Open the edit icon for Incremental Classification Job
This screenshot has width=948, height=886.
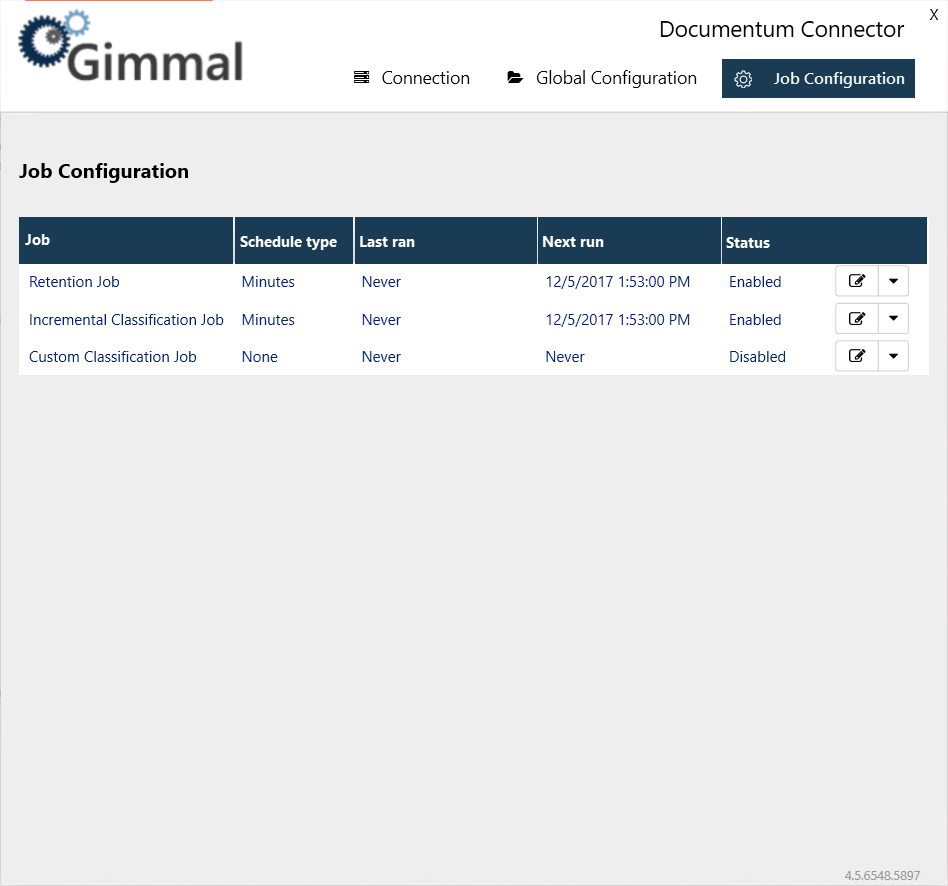[x=856, y=318]
